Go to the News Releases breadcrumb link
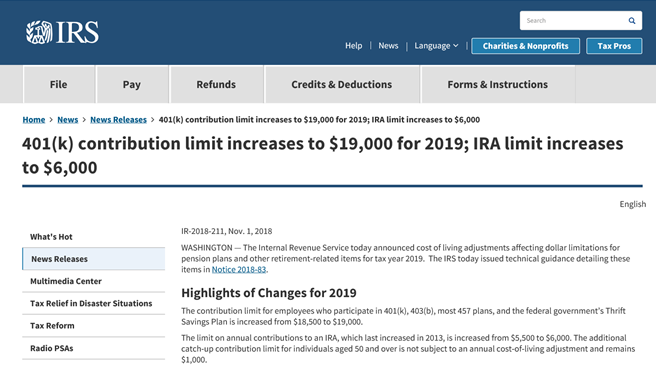Image resolution: width=656 pixels, height=366 pixels. pyautogui.click(x=118, y=120)
